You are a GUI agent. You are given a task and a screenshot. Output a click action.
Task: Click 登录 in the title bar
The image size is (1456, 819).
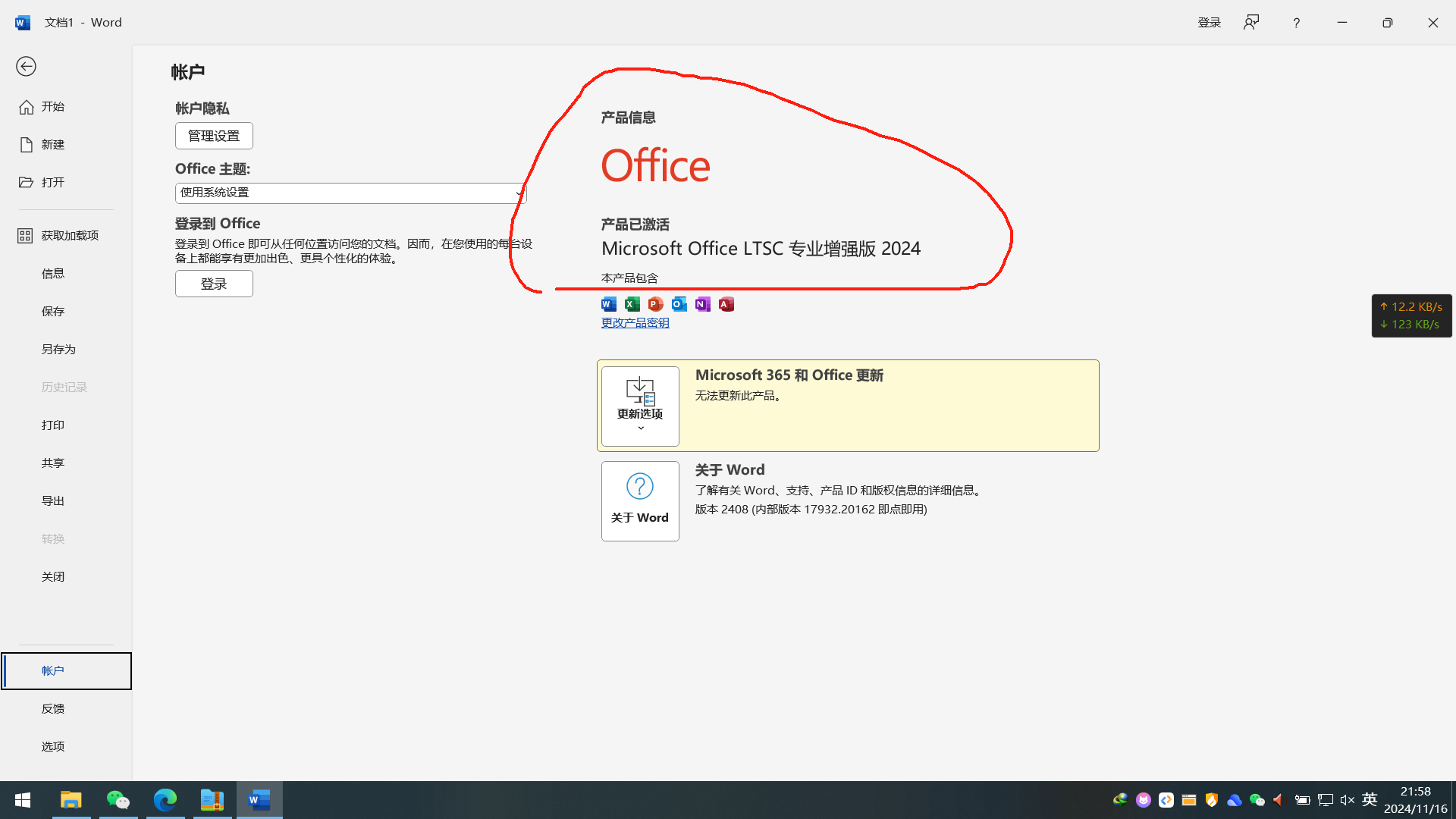1210,23
